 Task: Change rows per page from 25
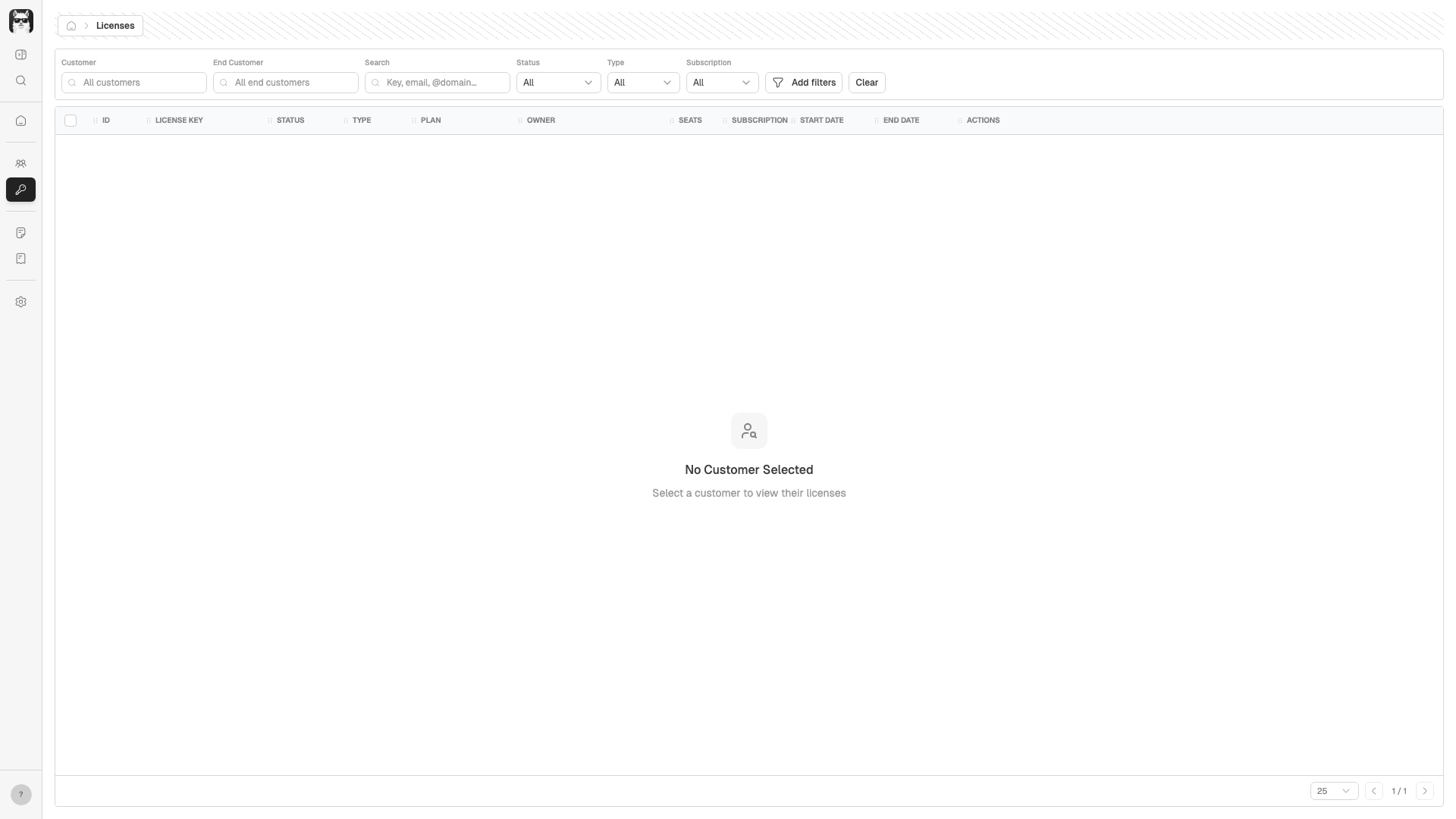point(1333,791)
